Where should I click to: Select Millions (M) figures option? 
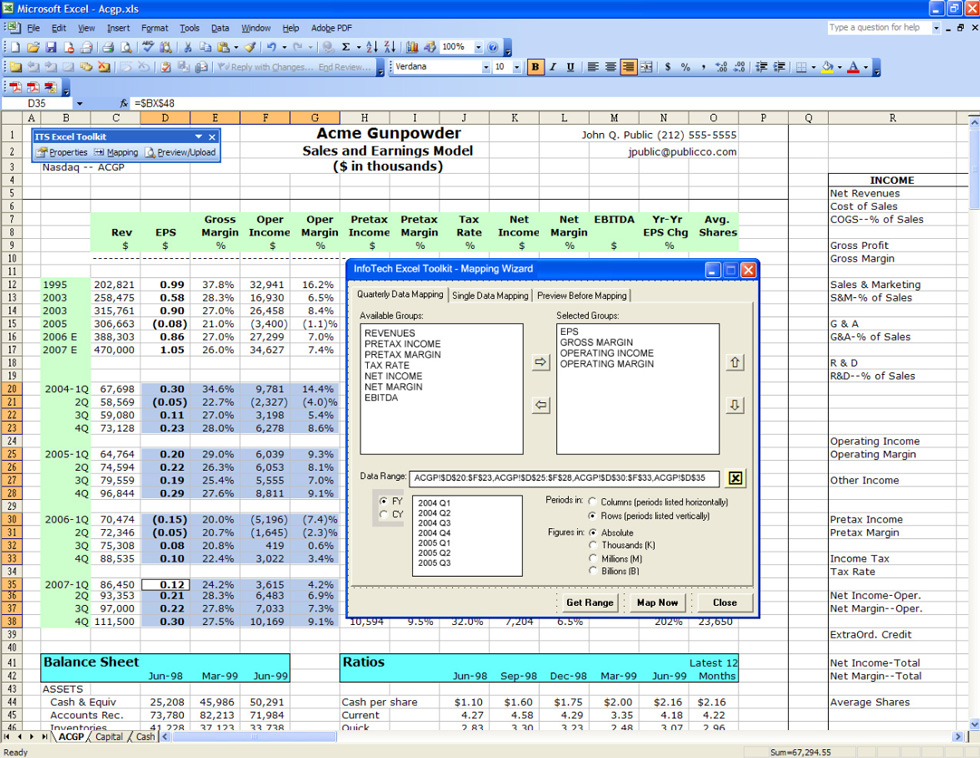pos(616,559)
